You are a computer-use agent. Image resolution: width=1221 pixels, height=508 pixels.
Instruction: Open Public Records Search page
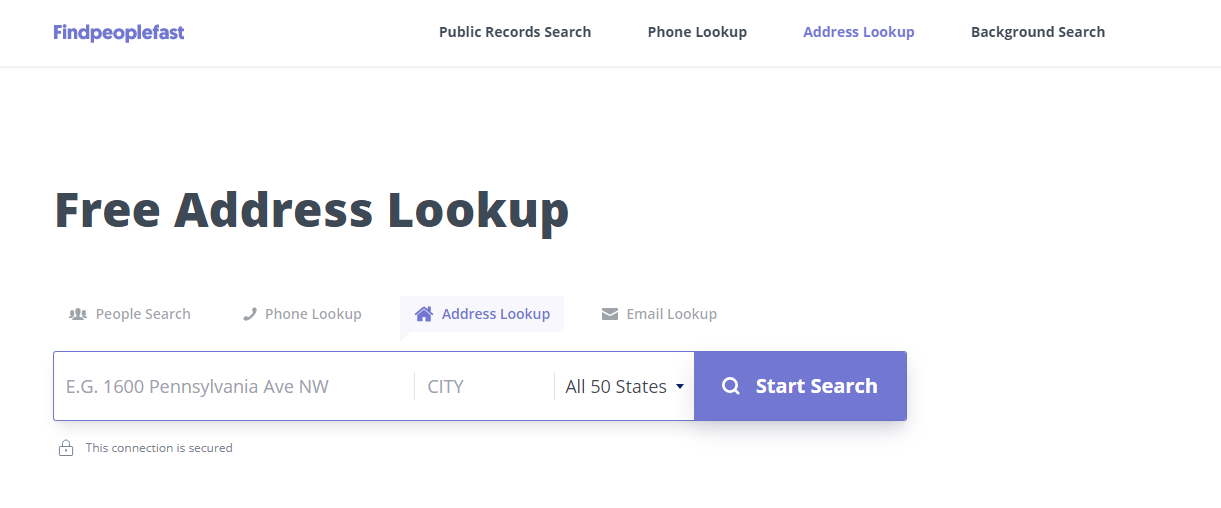click(515, 32)
